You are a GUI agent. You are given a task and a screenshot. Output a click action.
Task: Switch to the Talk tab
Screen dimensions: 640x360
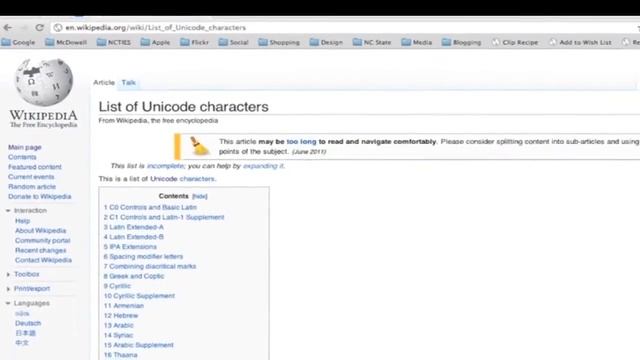click(x=129, y=82)
